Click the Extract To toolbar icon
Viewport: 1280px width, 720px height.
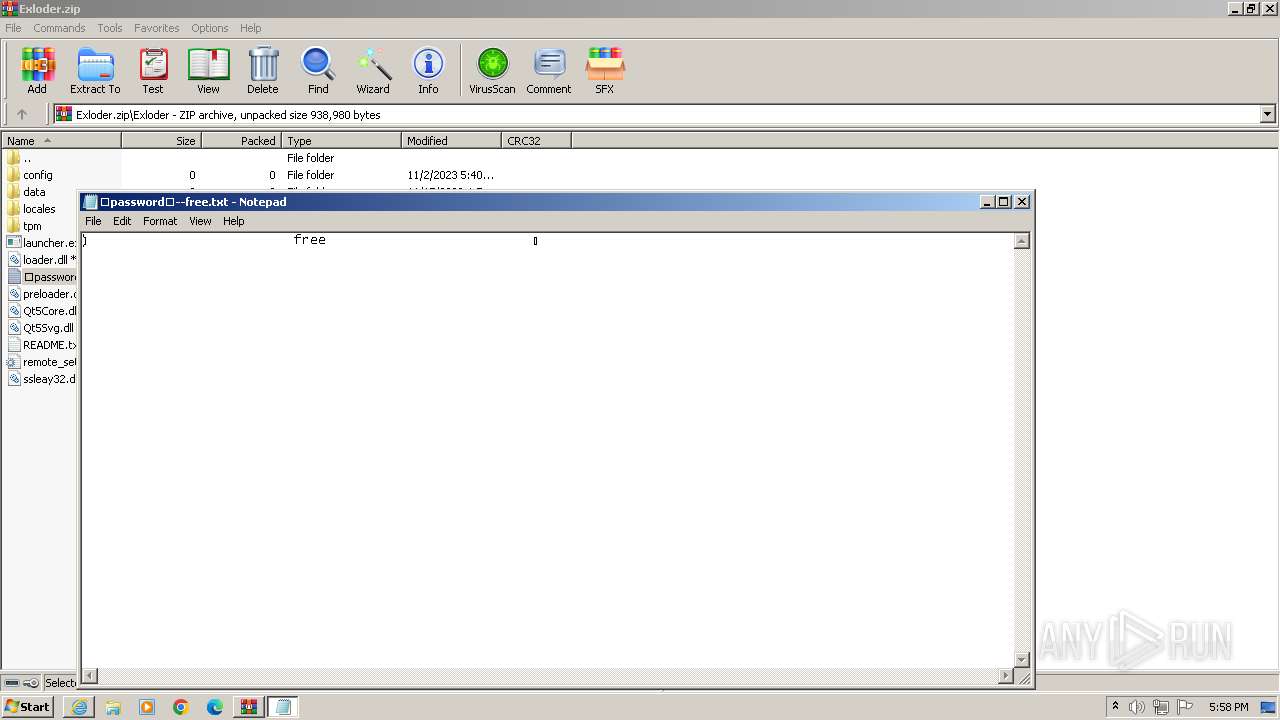95,71
